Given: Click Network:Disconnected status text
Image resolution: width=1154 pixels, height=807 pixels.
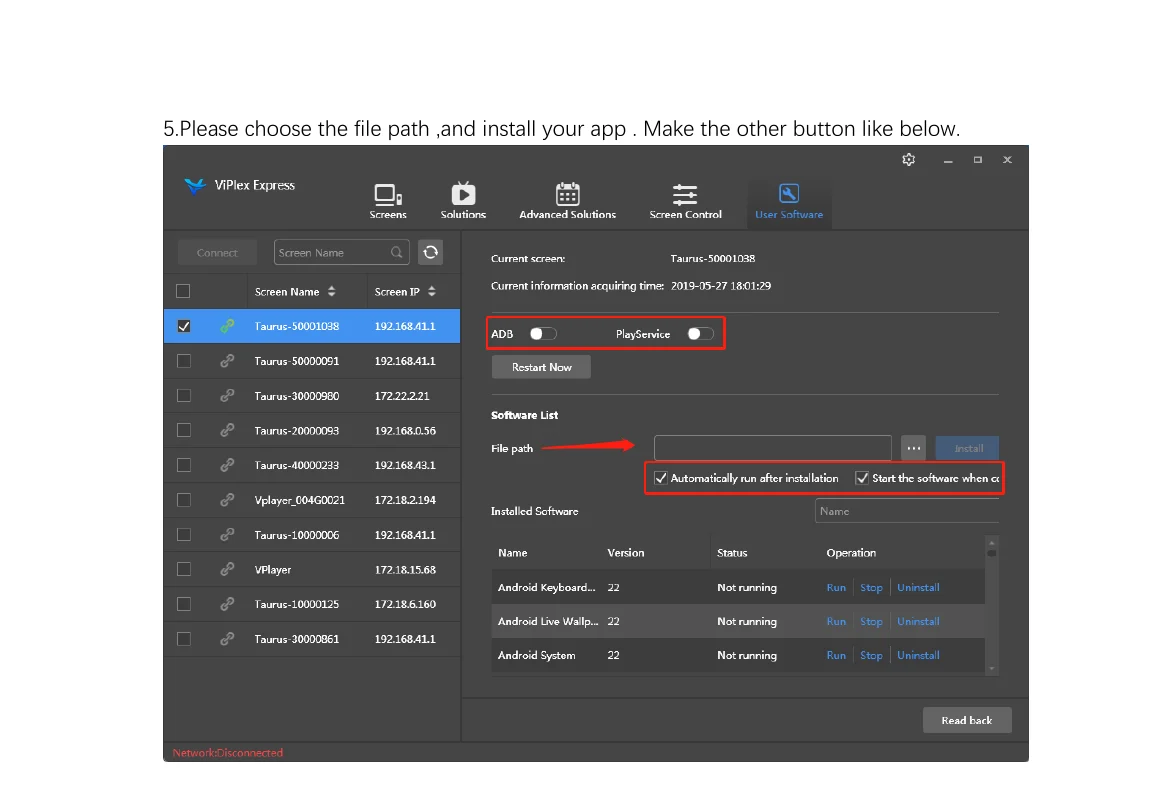Looking at the screenshot, I should pos(227,753).
